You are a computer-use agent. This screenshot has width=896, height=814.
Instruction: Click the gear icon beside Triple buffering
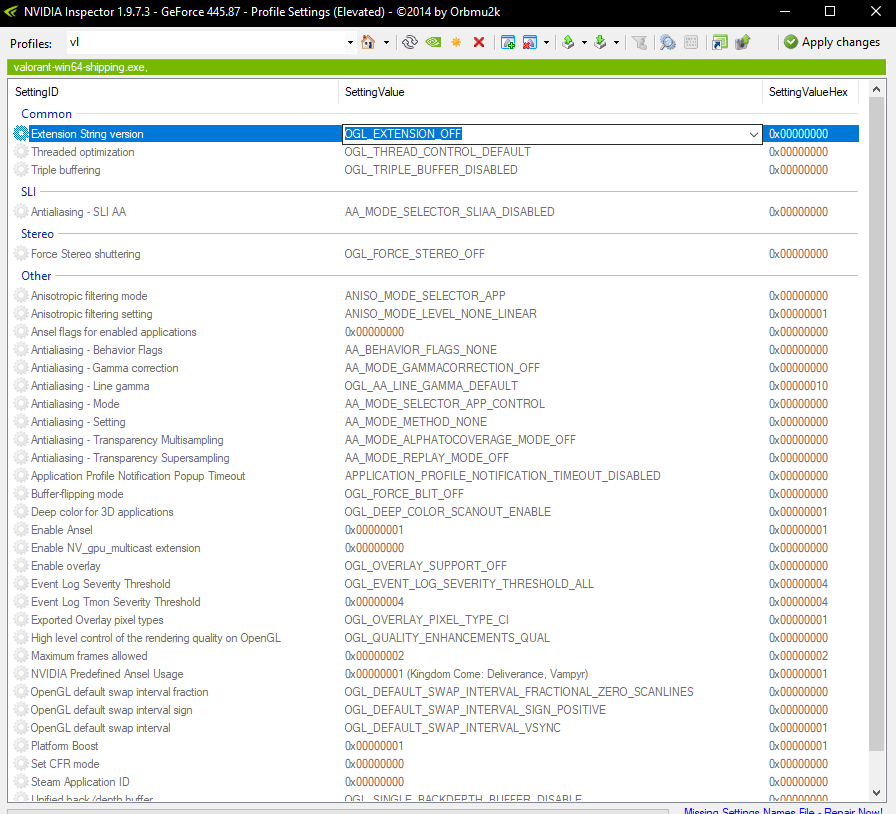(21, 170)
